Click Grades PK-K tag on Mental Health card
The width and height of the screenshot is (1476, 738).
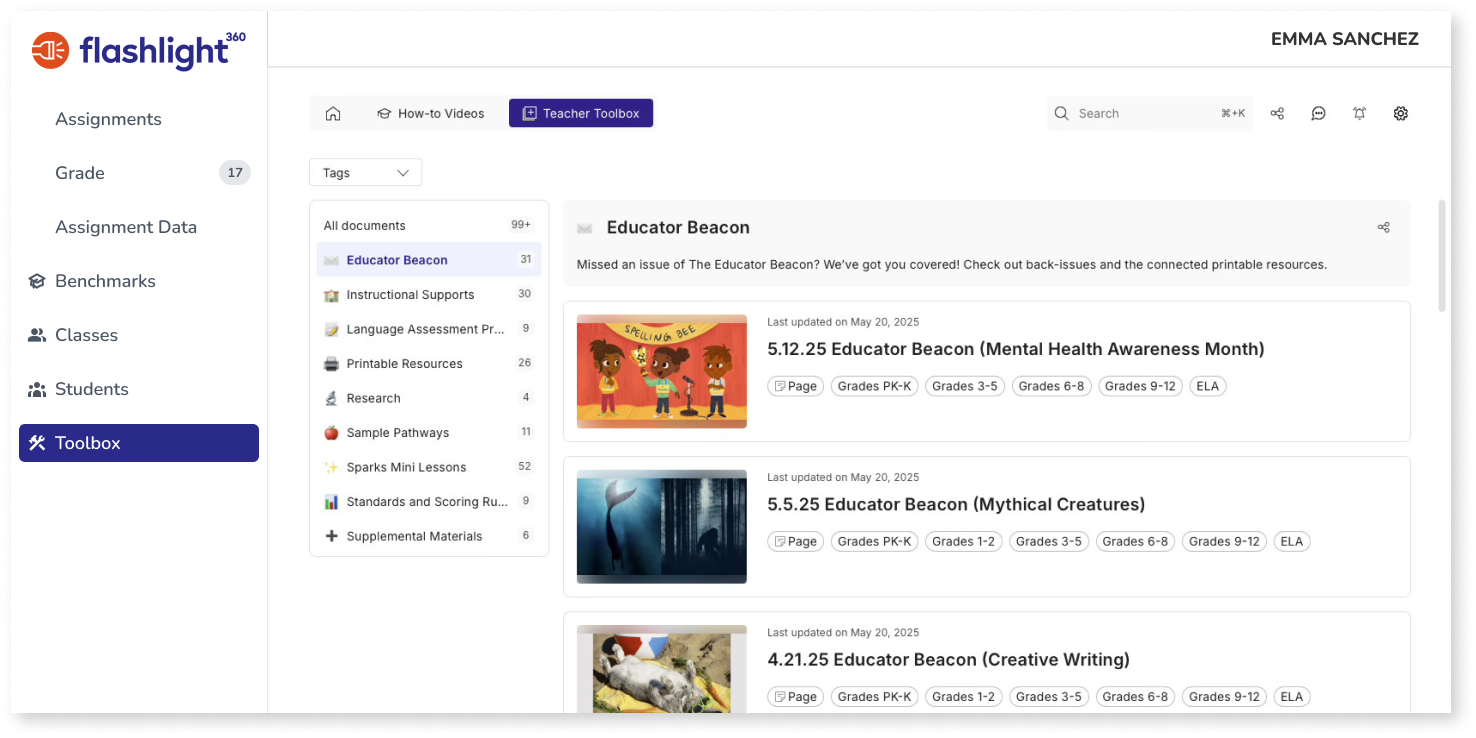tap(875, 386)
